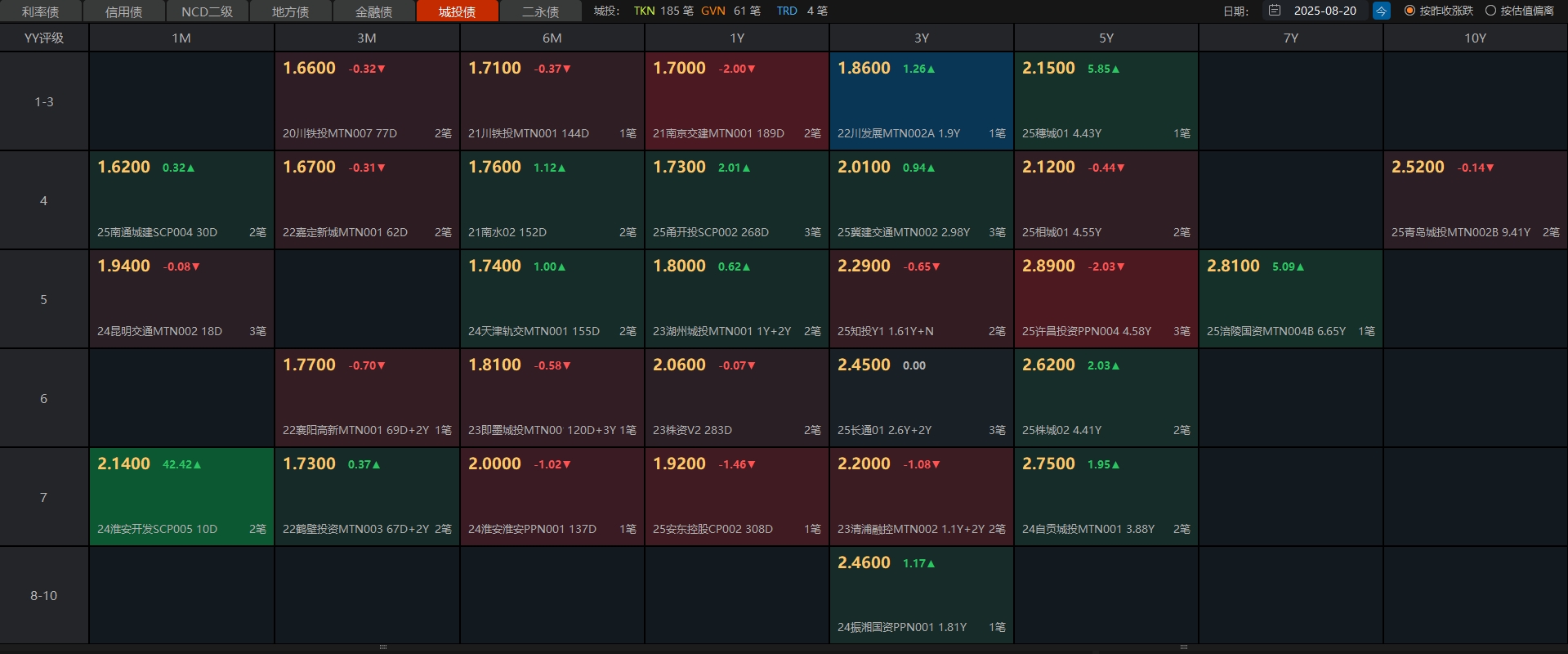Select 按昨收涨跌 radio option
The width and height of the screenshot is (1568, 654).
pyautogui.click(x=1439, y=11)
